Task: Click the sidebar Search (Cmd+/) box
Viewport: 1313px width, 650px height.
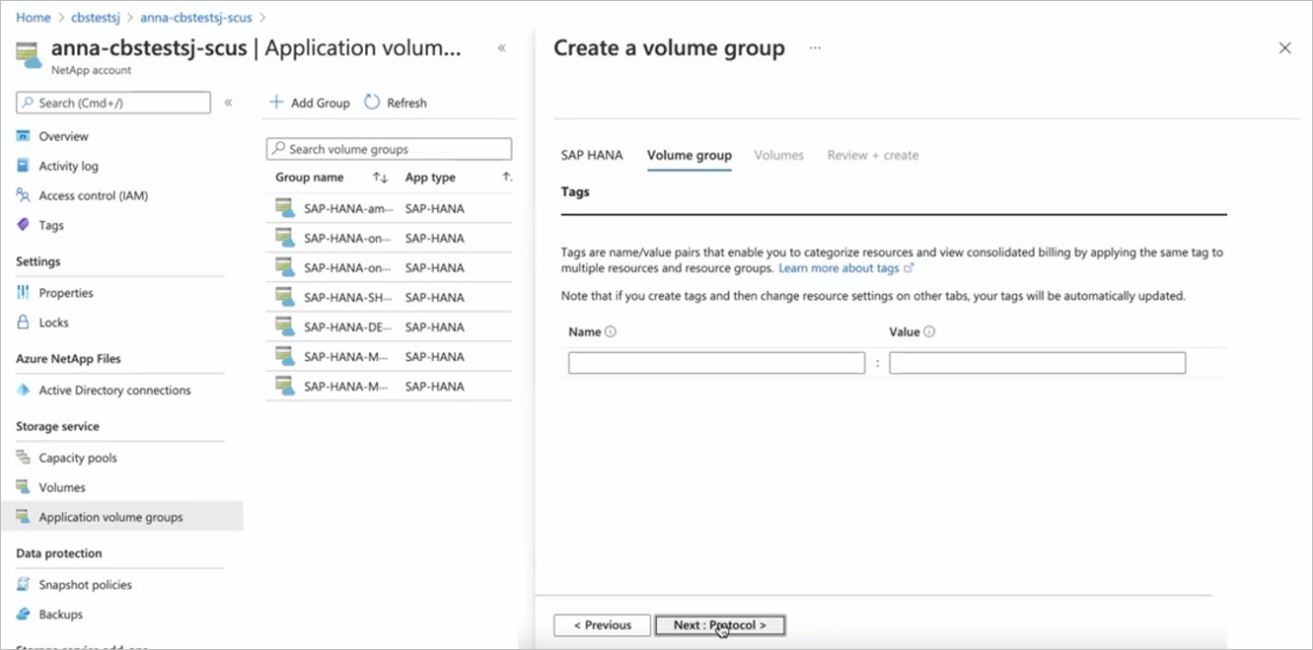Action: tap(113, 102)
